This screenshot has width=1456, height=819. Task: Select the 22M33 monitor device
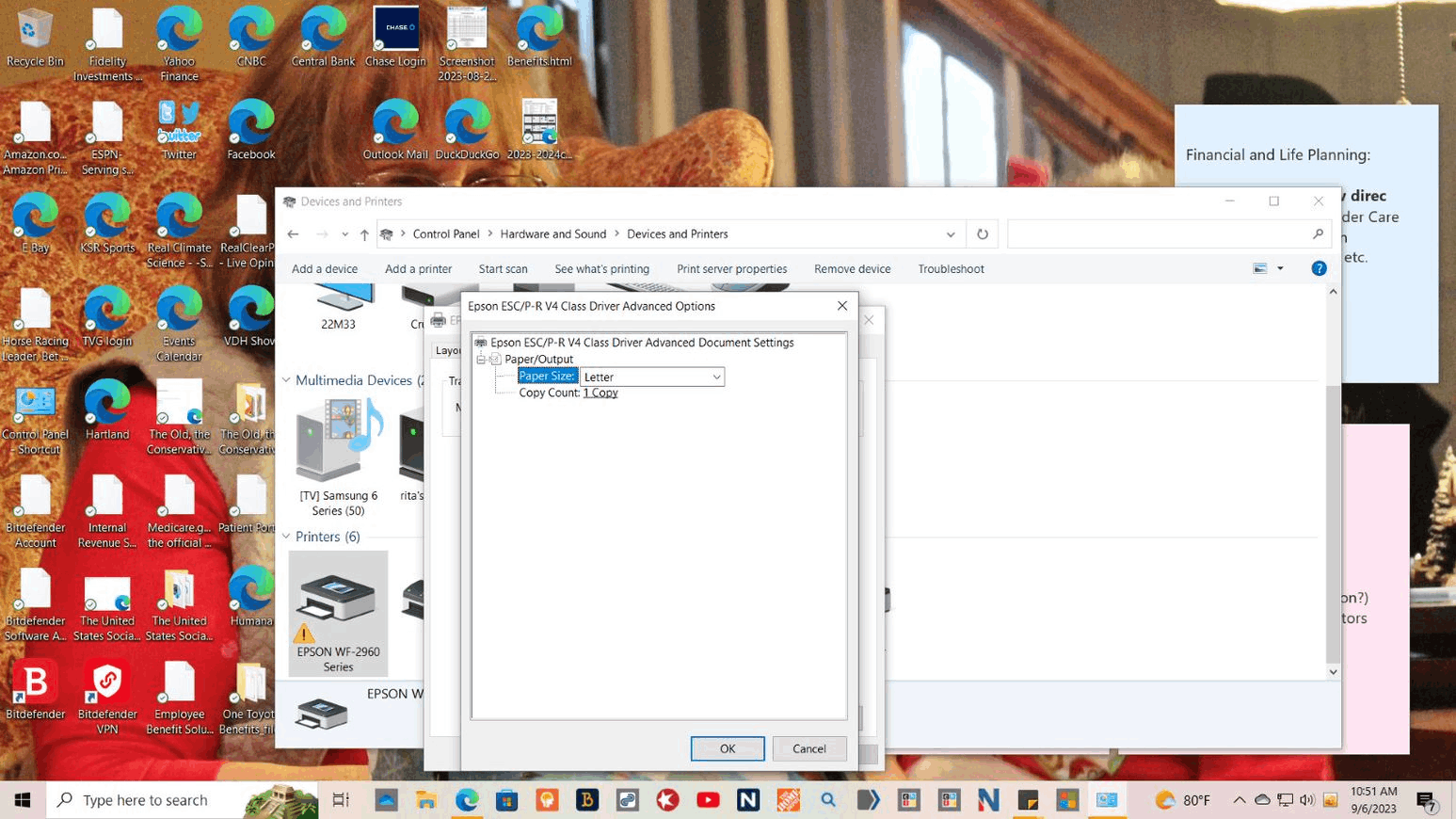(338, 309)
